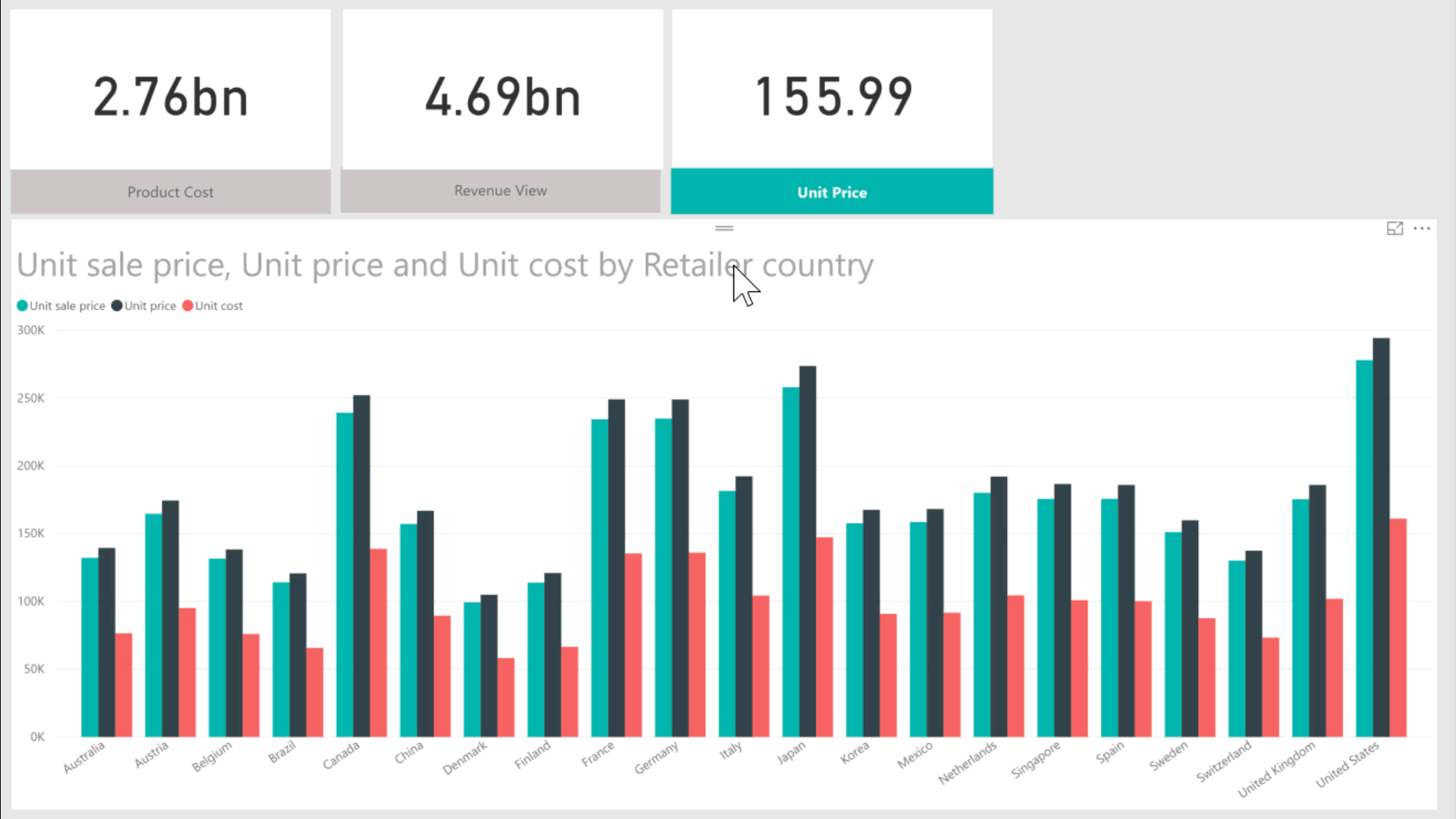The width and height of the screenshot is (1456, 819).
Task: Click the 250K y-axis label
Action: point(31,398)
